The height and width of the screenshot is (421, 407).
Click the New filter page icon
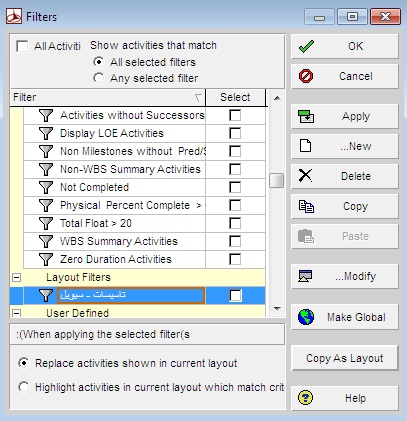[x=305, y=146]
